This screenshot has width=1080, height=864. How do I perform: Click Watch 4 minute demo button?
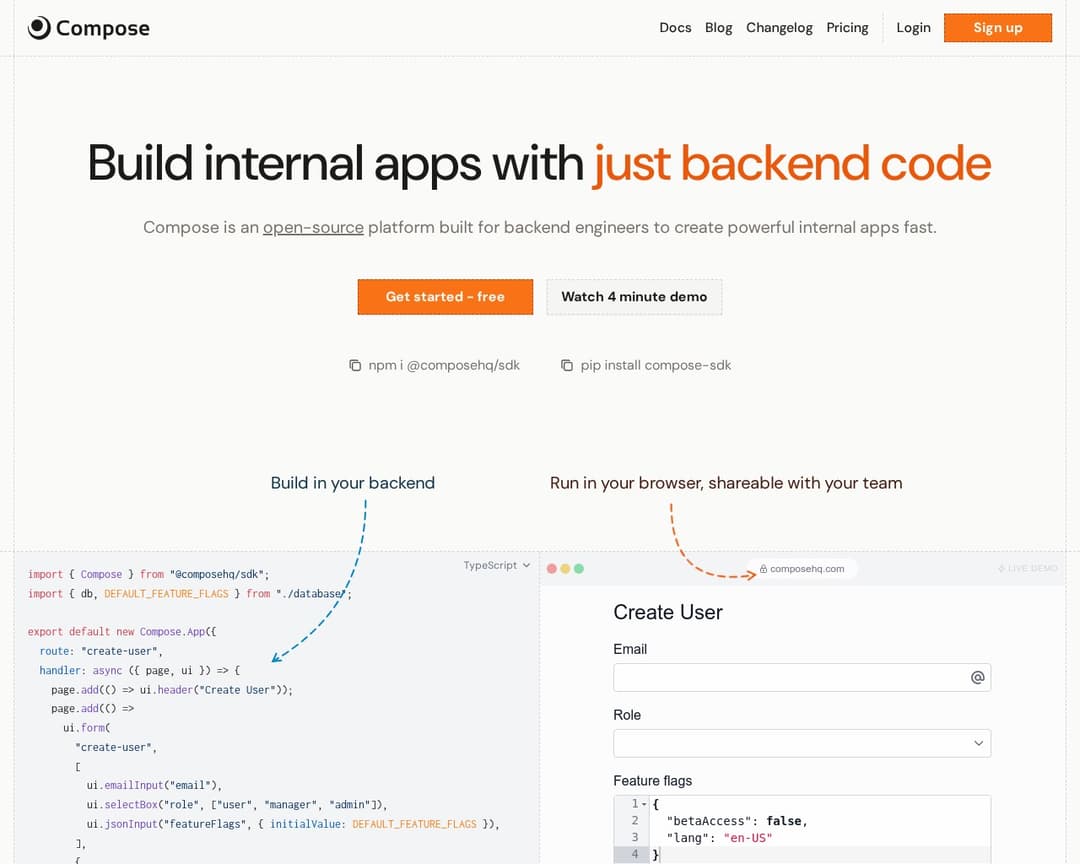(634, 297)
